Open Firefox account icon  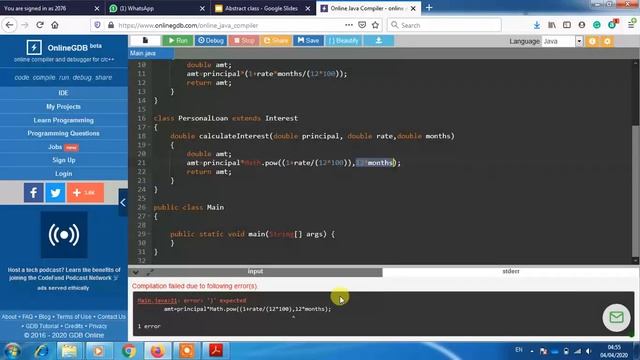582,25
